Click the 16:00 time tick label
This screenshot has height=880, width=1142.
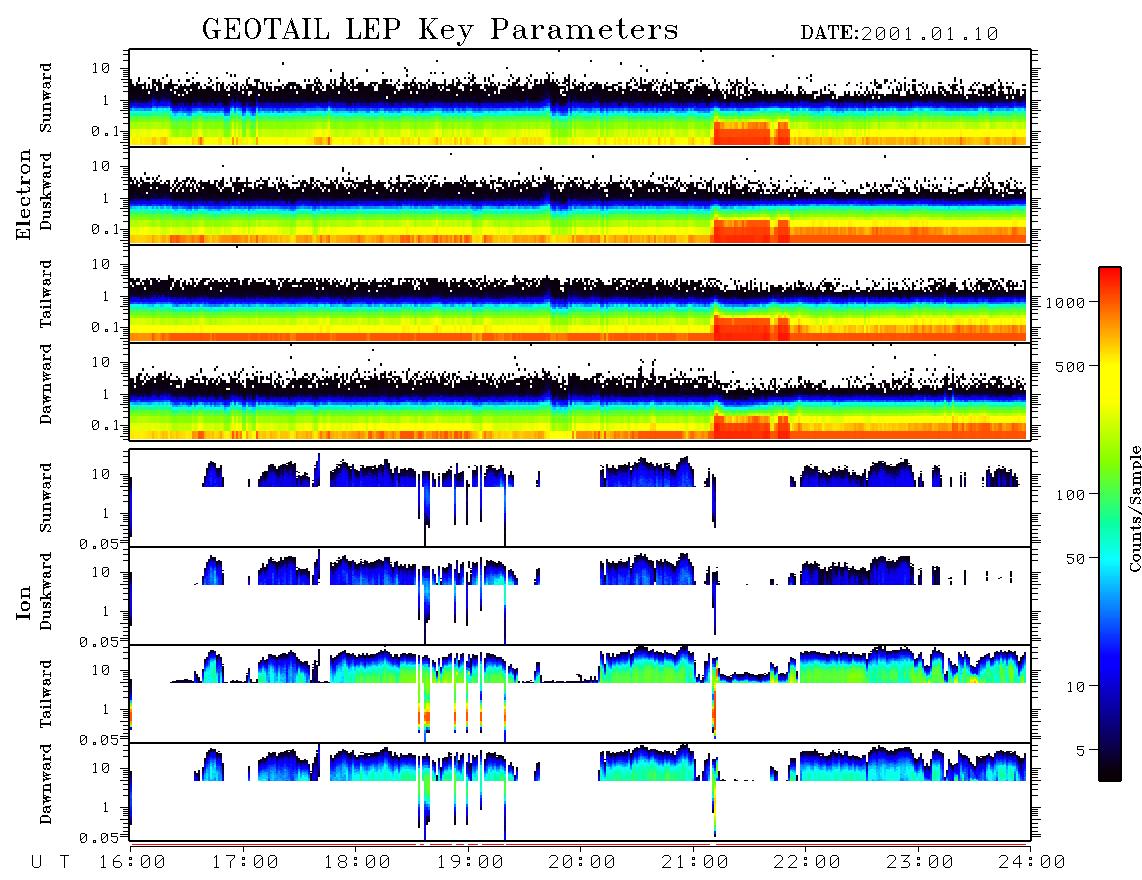[x=132, y=862]
